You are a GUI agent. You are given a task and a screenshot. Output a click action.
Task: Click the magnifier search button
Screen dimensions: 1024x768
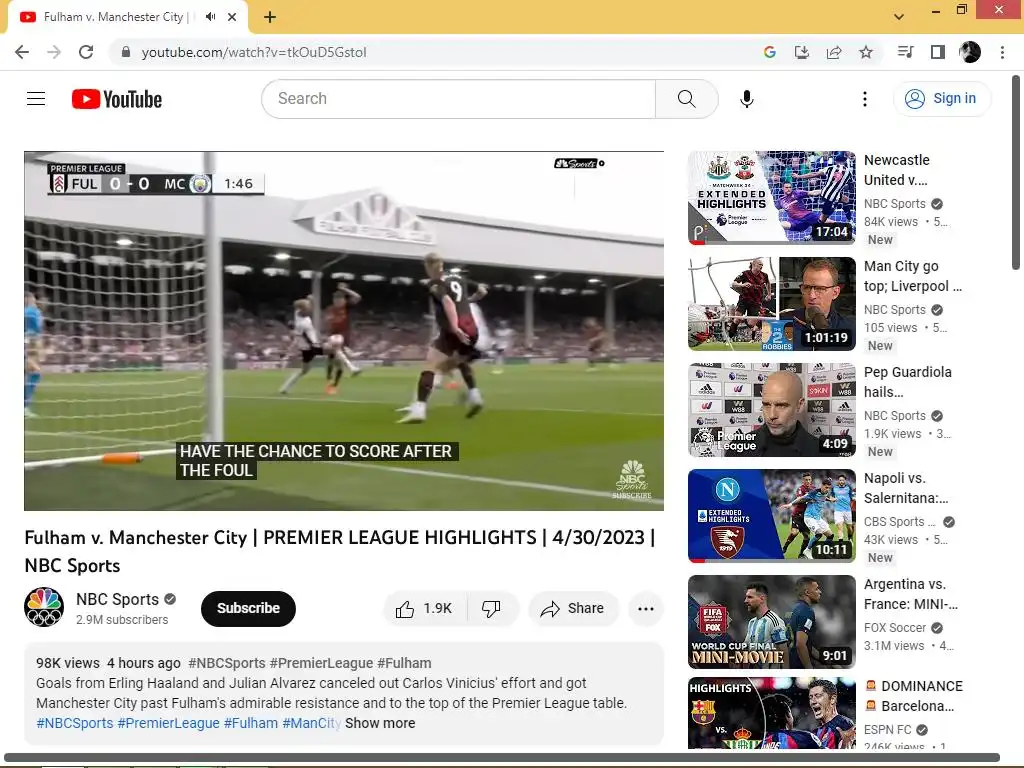(x=686, y=99)
